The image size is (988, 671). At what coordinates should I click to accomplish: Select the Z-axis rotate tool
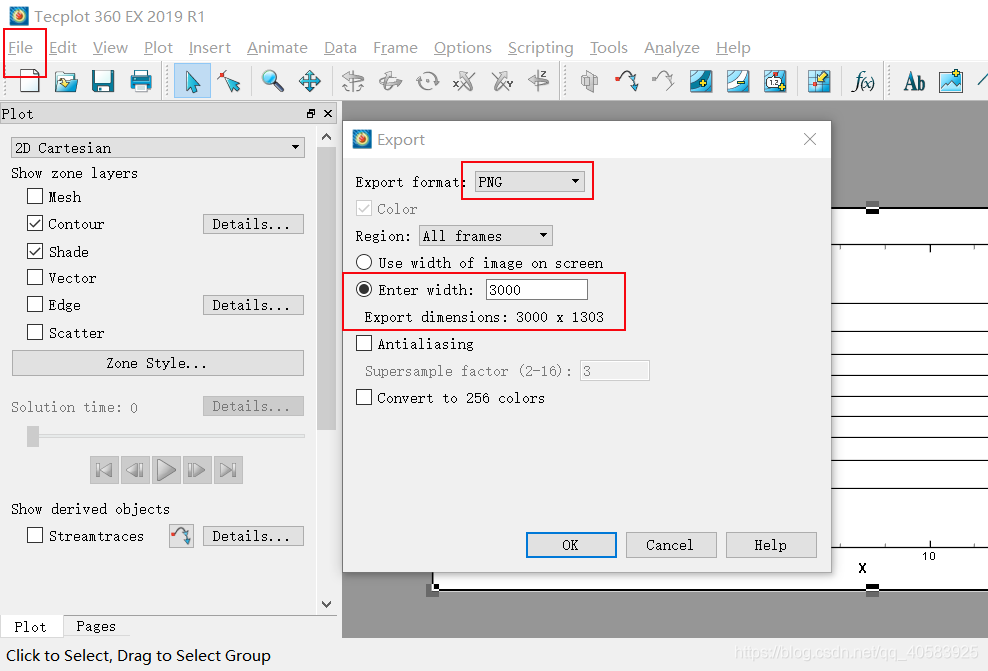[539, 81]
